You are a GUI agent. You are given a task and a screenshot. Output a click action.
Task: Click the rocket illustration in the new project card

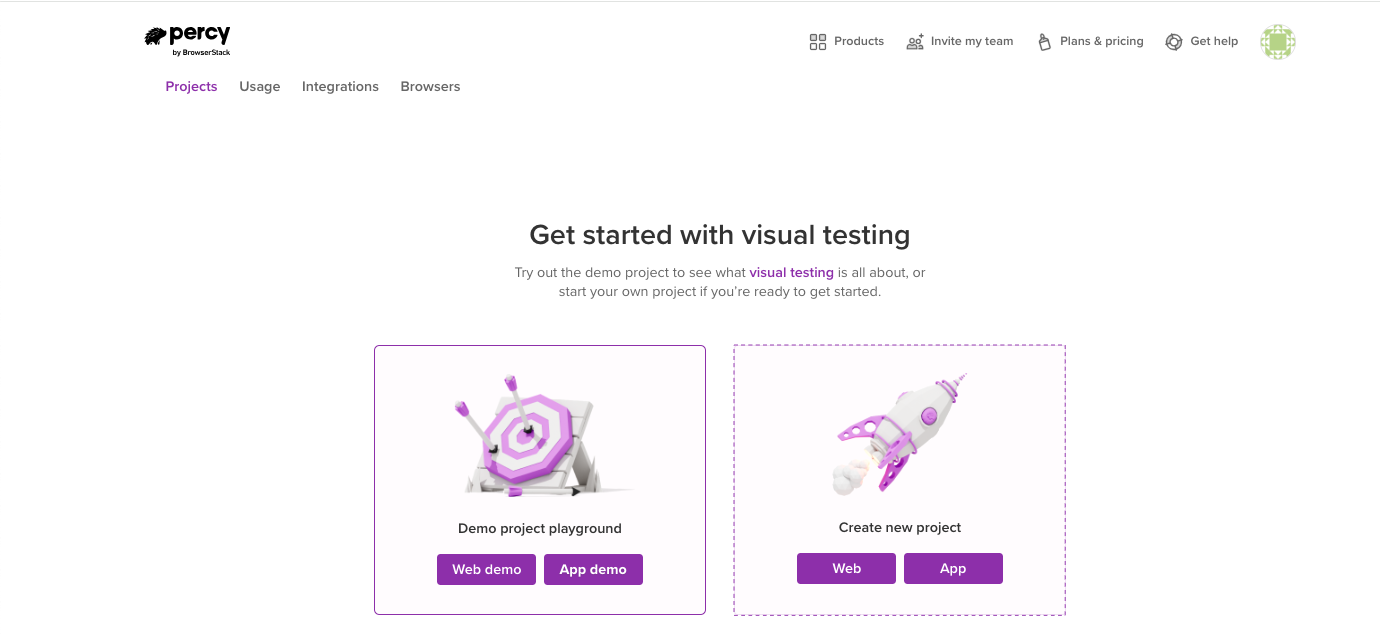(x=898, y=433)
